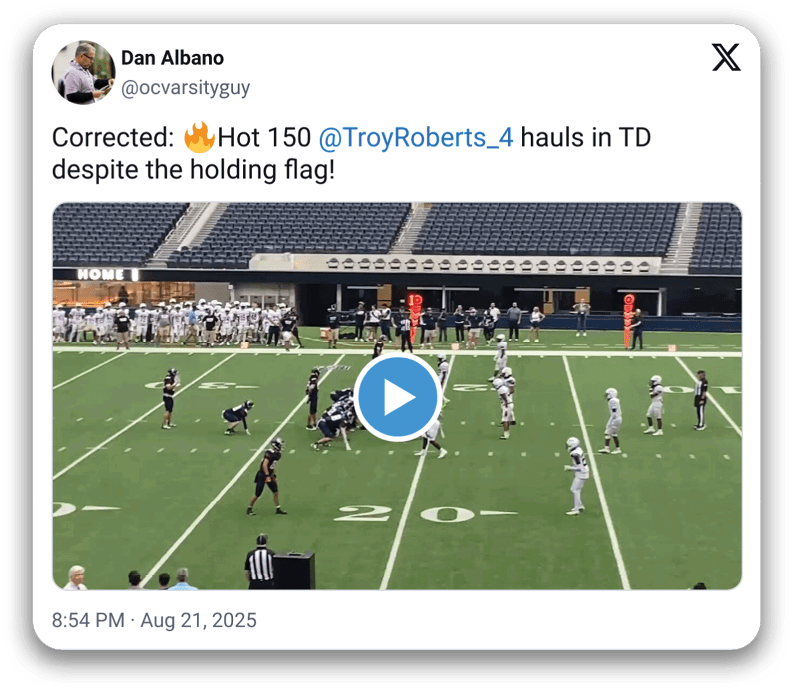The width and height of the screenshot is (793, 692).
Task: Click the official standing at far right
Action: [700, 400]
